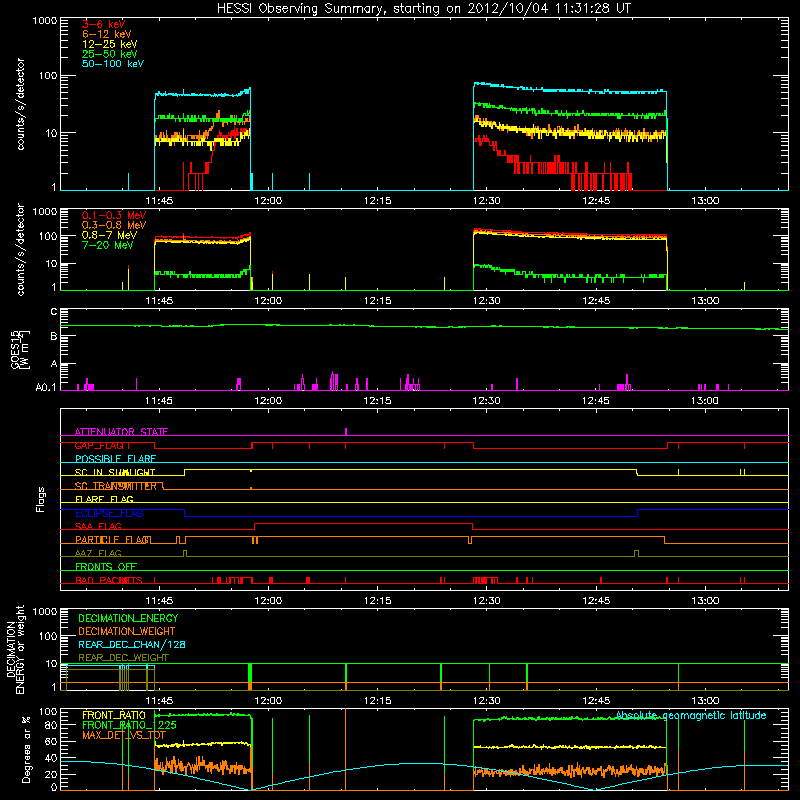Click 13:00 tick label under Flags panel

(705, 601)
